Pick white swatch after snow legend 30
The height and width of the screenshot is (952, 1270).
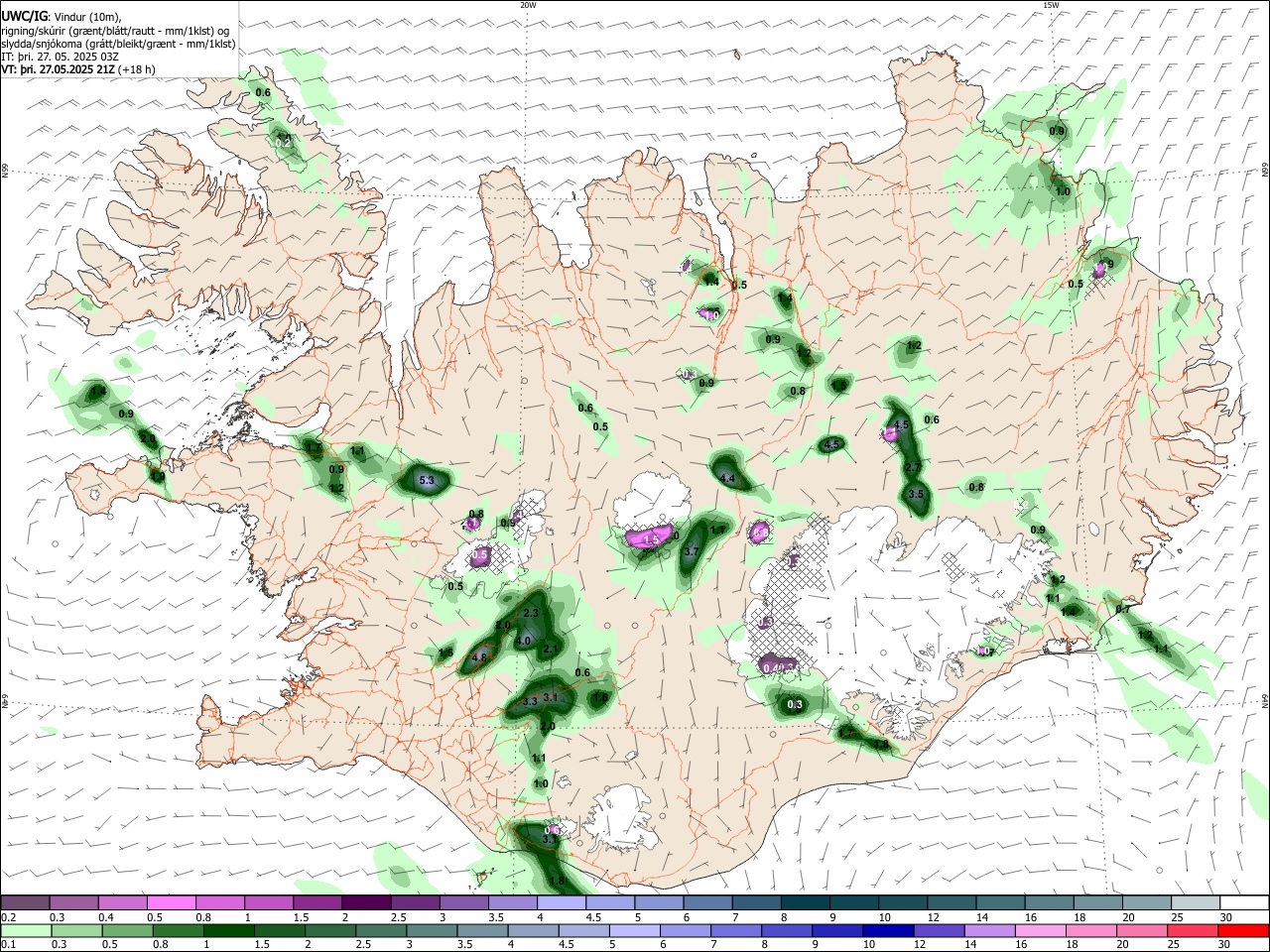click(1244, 902)
